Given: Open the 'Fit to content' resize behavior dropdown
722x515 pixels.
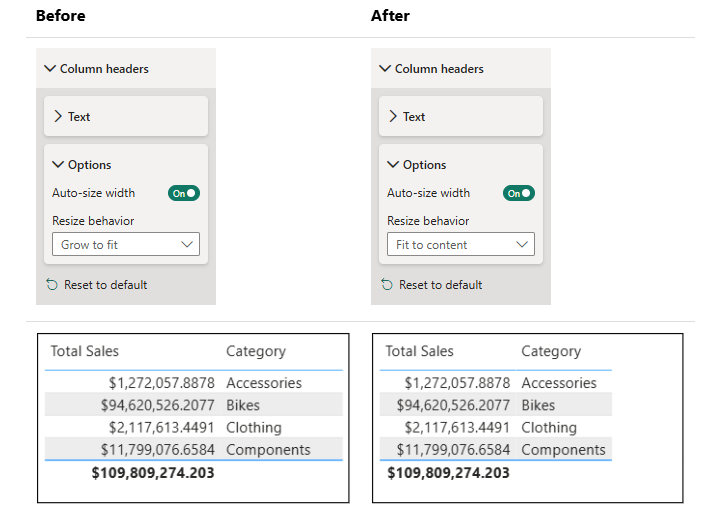Looking at the screenshot, I should tap(461, 244).
